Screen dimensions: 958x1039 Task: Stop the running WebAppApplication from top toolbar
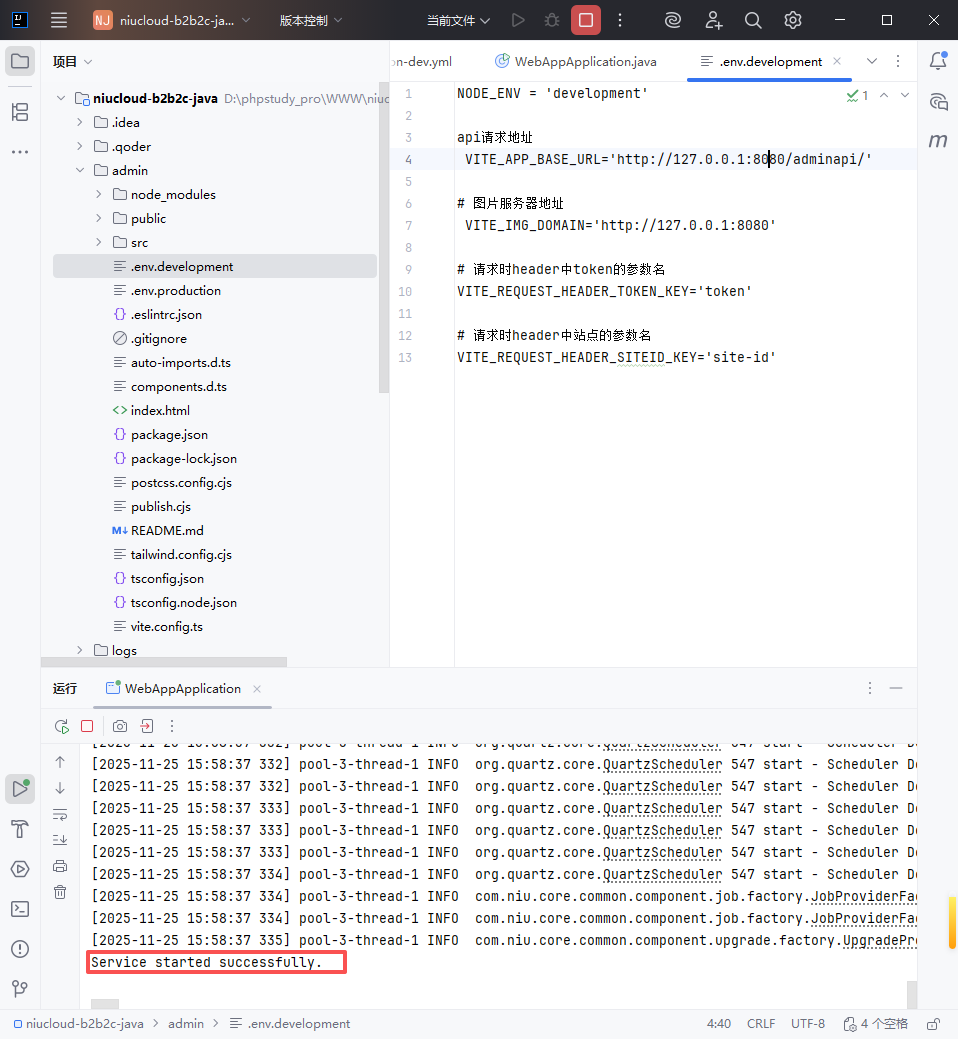coord(586,20)
